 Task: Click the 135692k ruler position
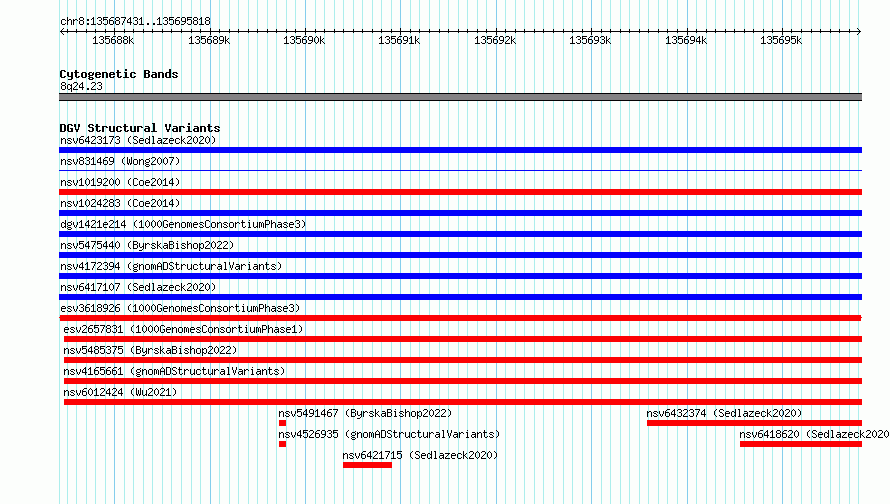click(x=496, y=40)
